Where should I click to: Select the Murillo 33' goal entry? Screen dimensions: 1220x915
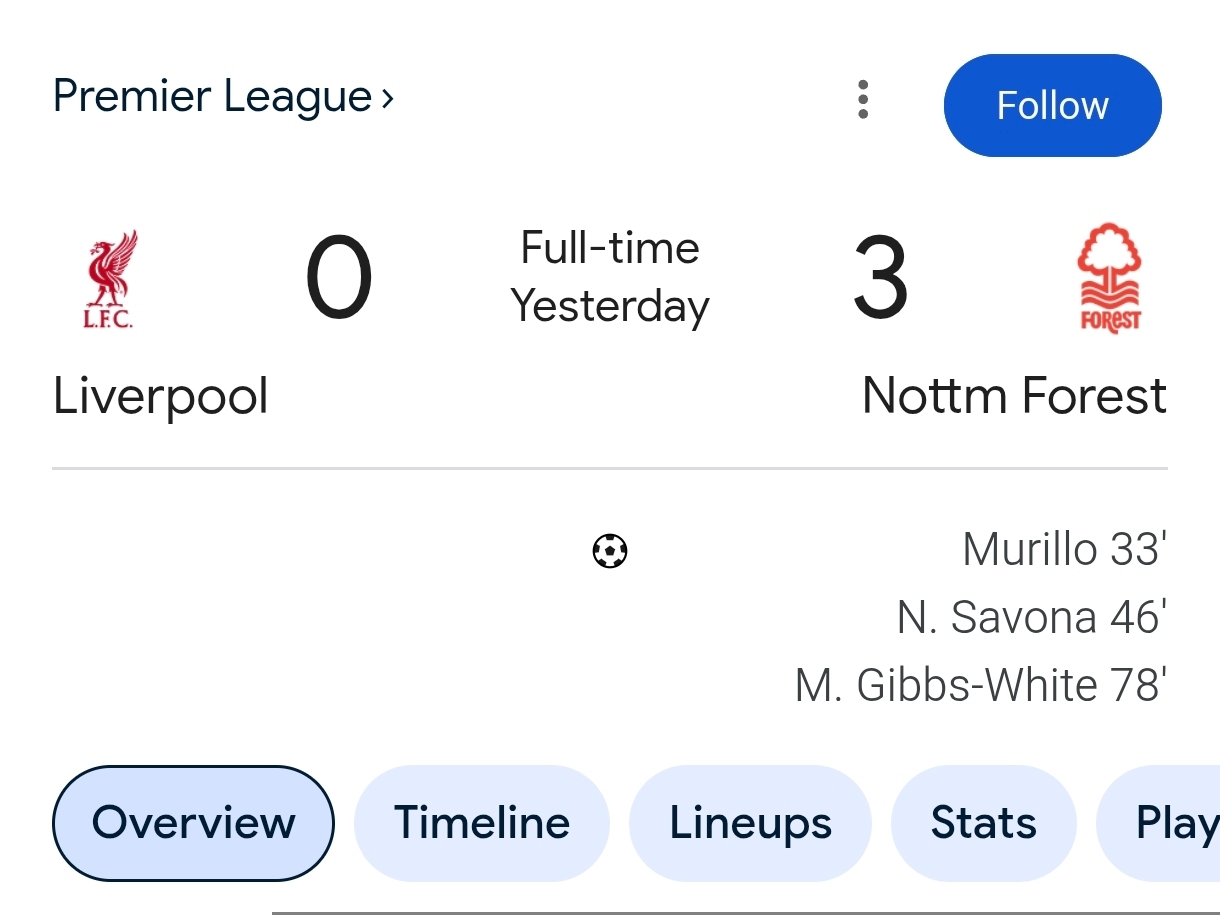[1064, 549]
